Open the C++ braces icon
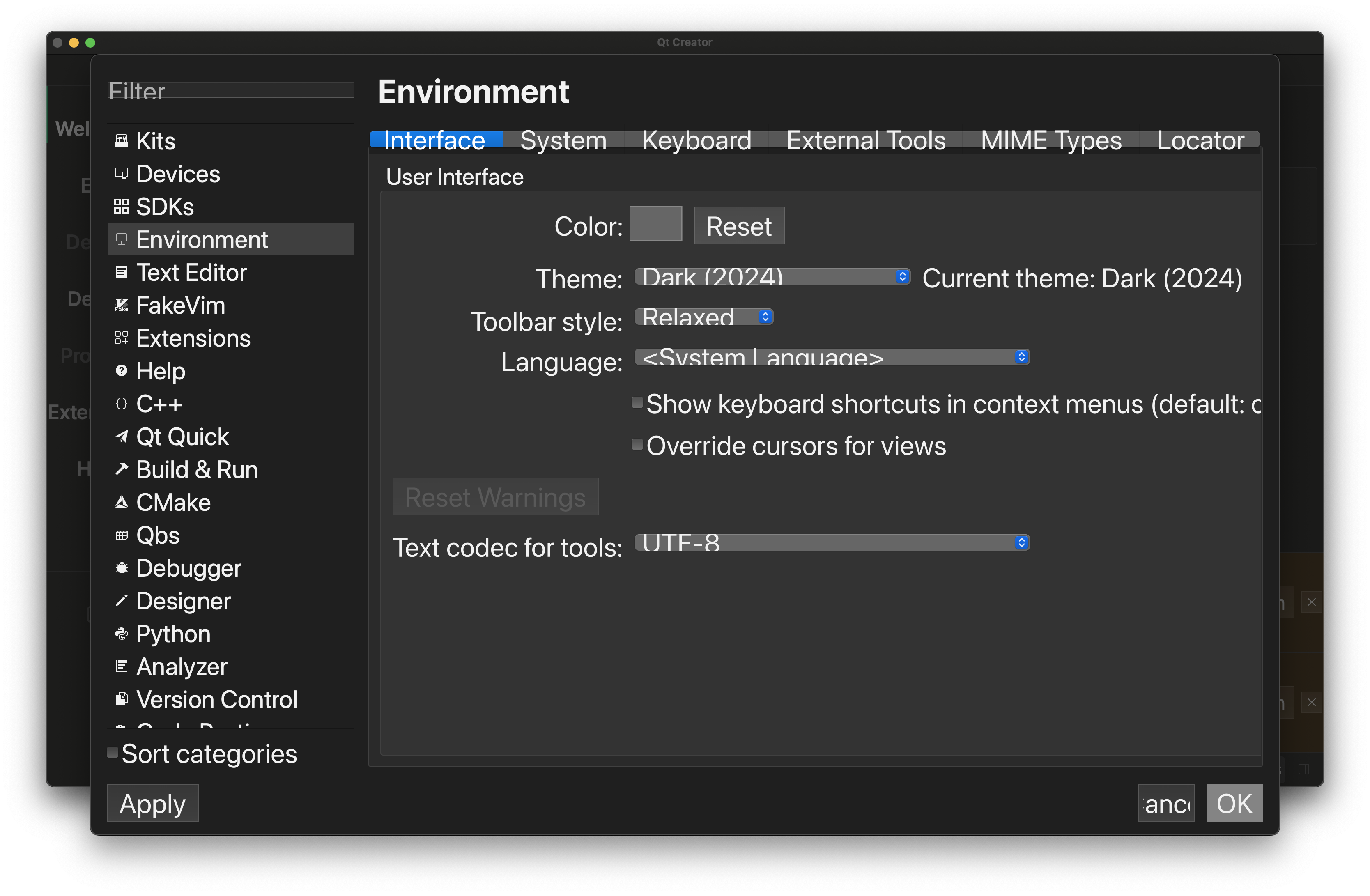1370x896 pixels. tap(122, 403)
